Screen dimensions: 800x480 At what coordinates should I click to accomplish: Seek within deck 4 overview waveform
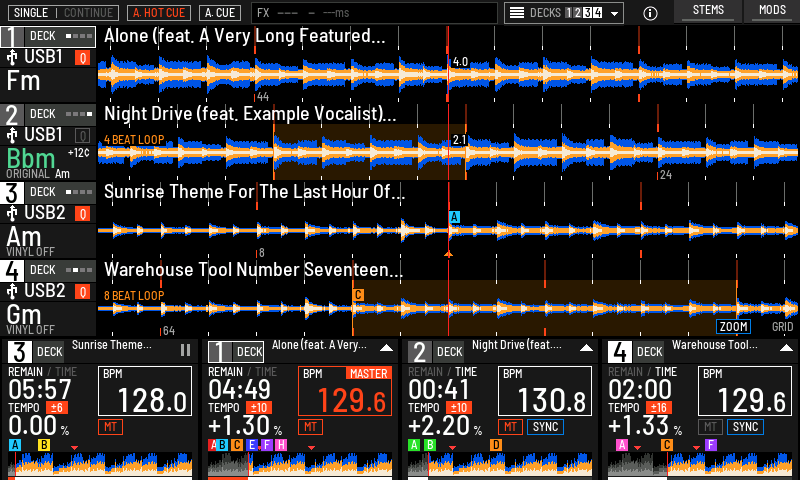700,465
